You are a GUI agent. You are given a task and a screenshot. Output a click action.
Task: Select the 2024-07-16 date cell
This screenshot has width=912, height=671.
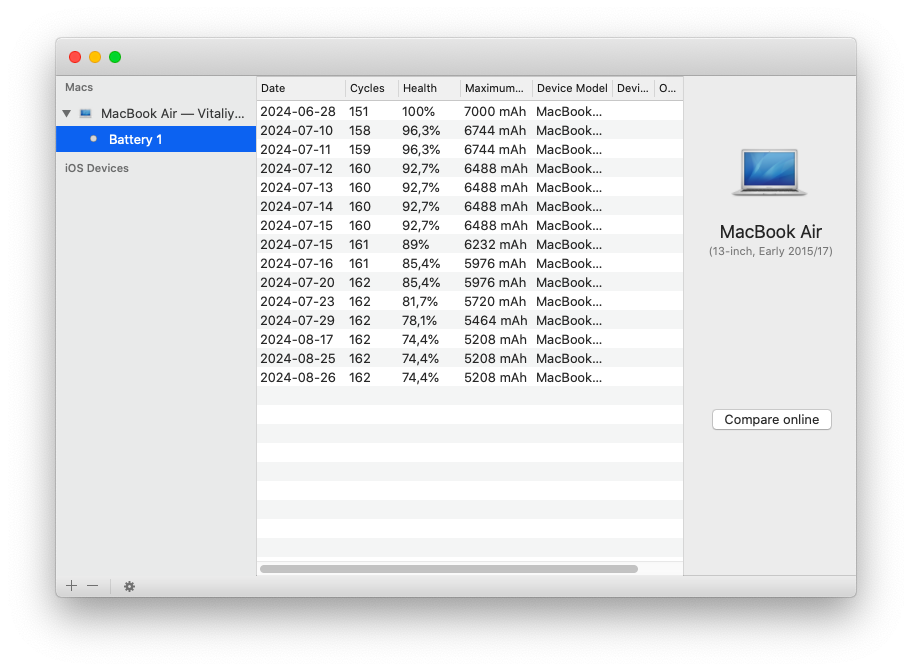tap(297, 263)
